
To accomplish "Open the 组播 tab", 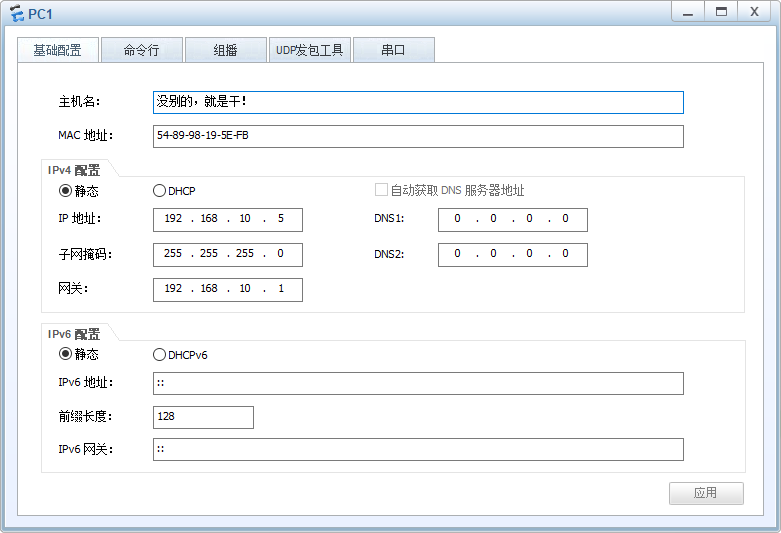I will [226, 50].
